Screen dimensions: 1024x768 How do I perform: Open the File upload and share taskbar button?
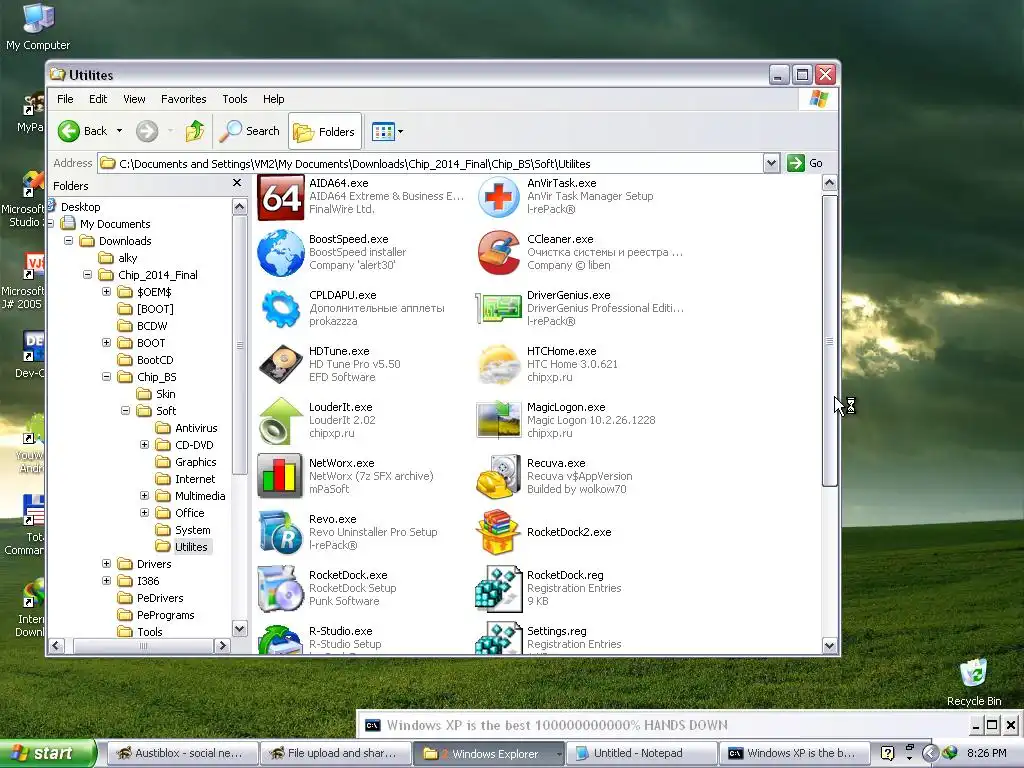[336, 754]
